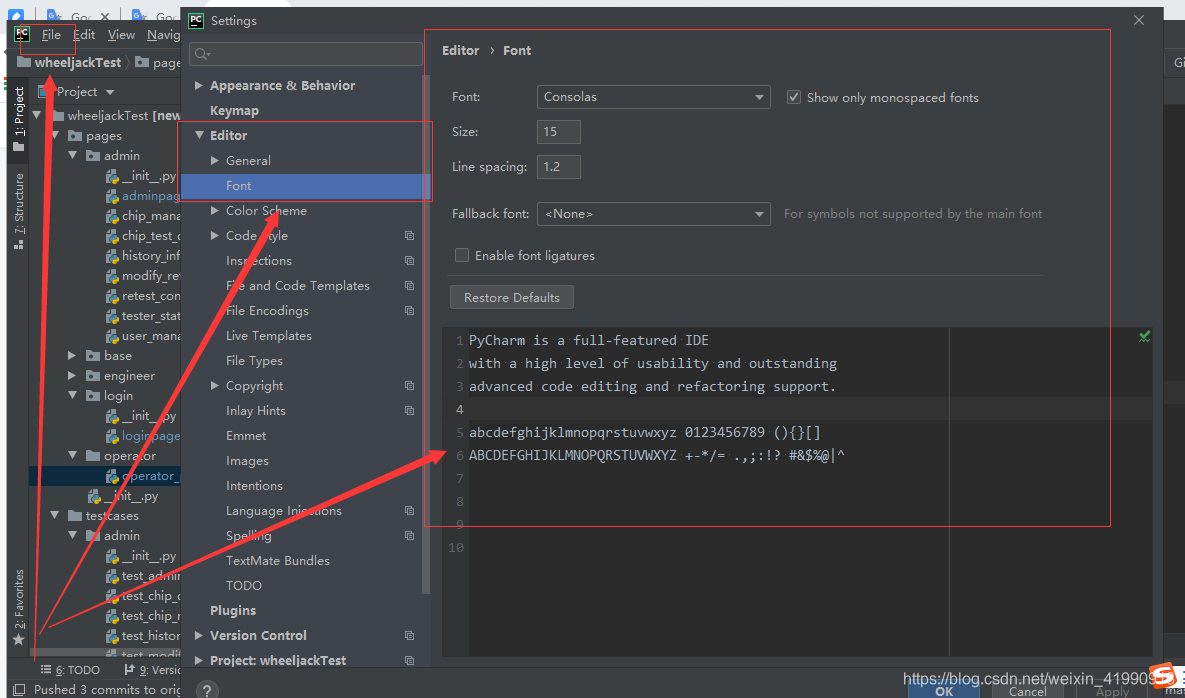Select Plugins in settings tree
Image resolution: width=1185 pixels, height=698 pixels.
click(x=233, y=610)
